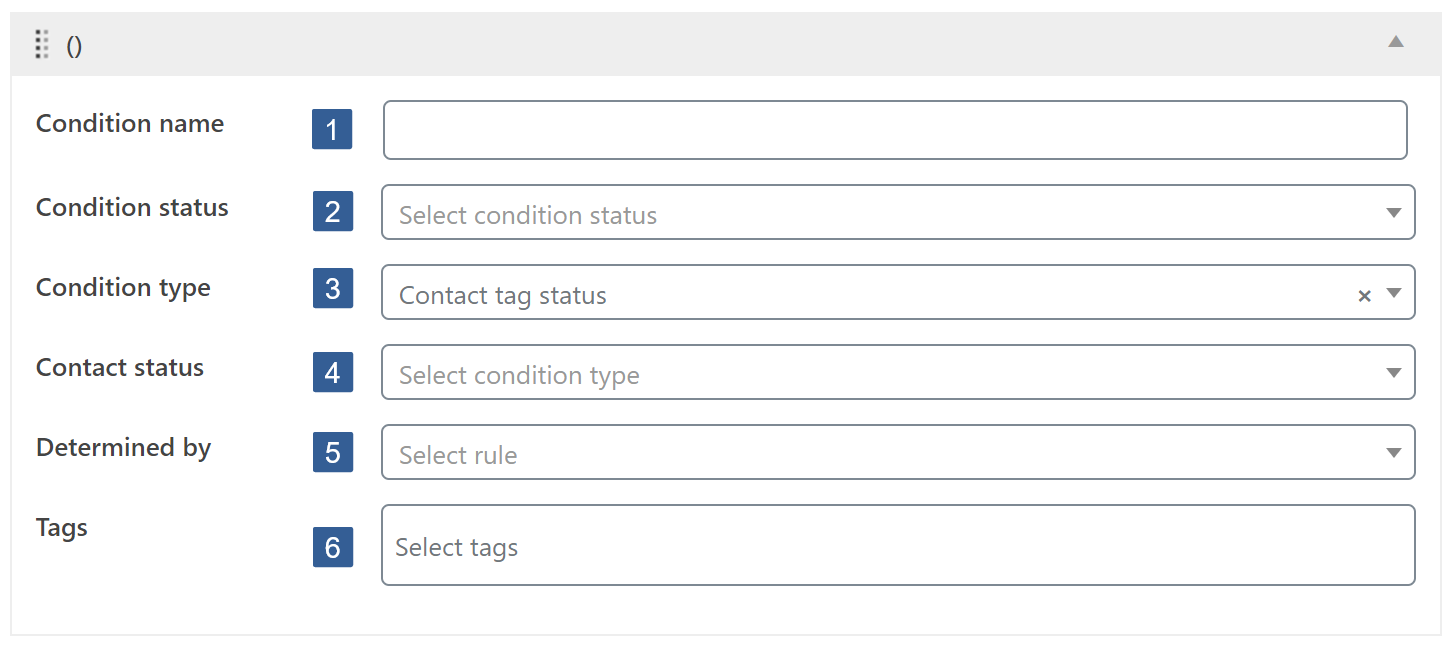Focus the Condition name input field

[x=895, y=129]
